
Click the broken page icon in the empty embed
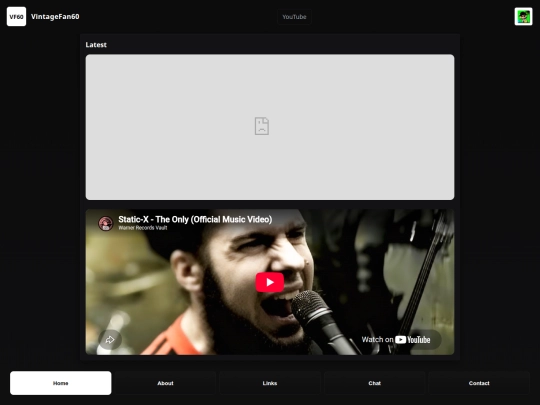click(x=262, y=126)
